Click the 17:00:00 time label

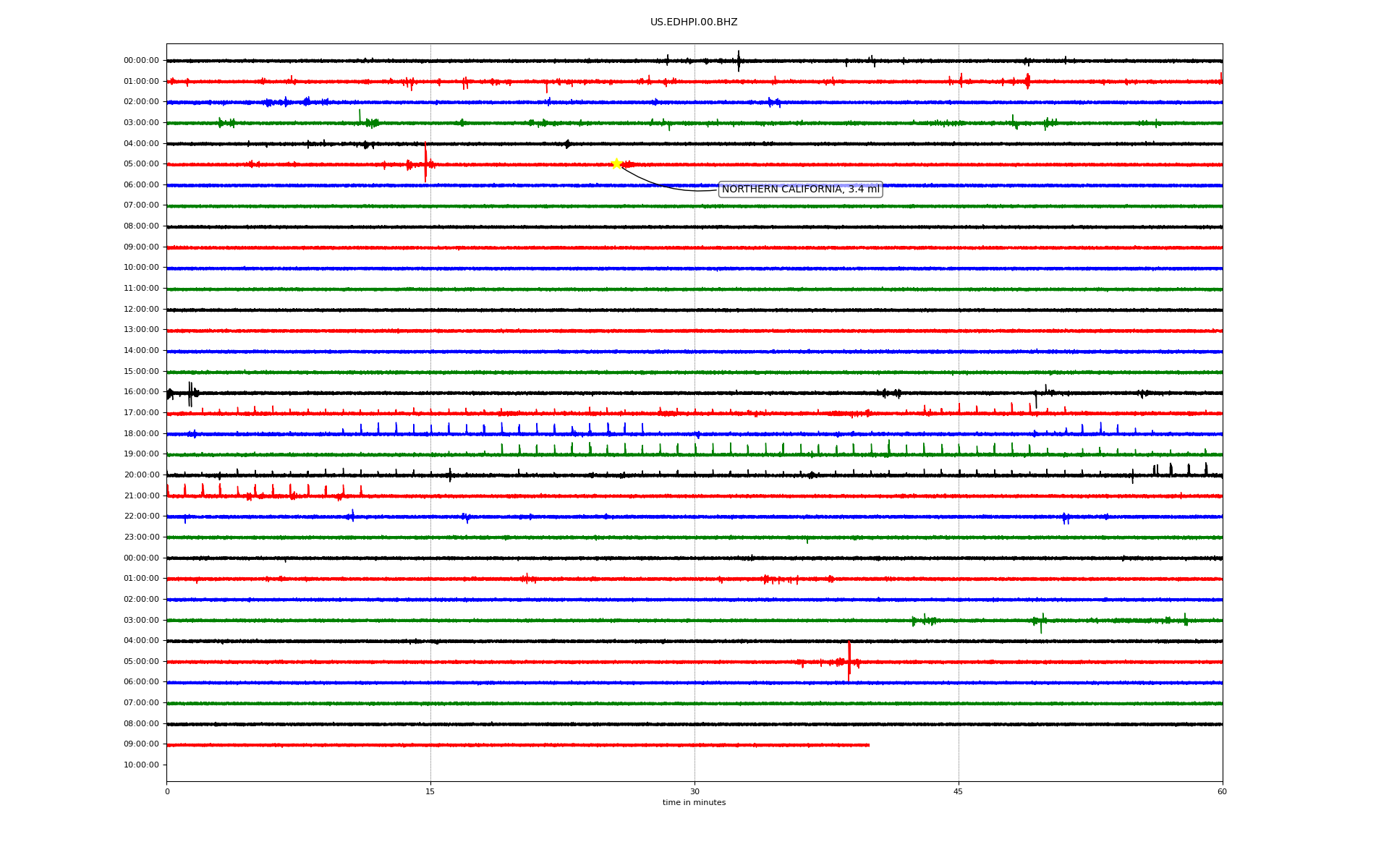(x=141, y=413)
